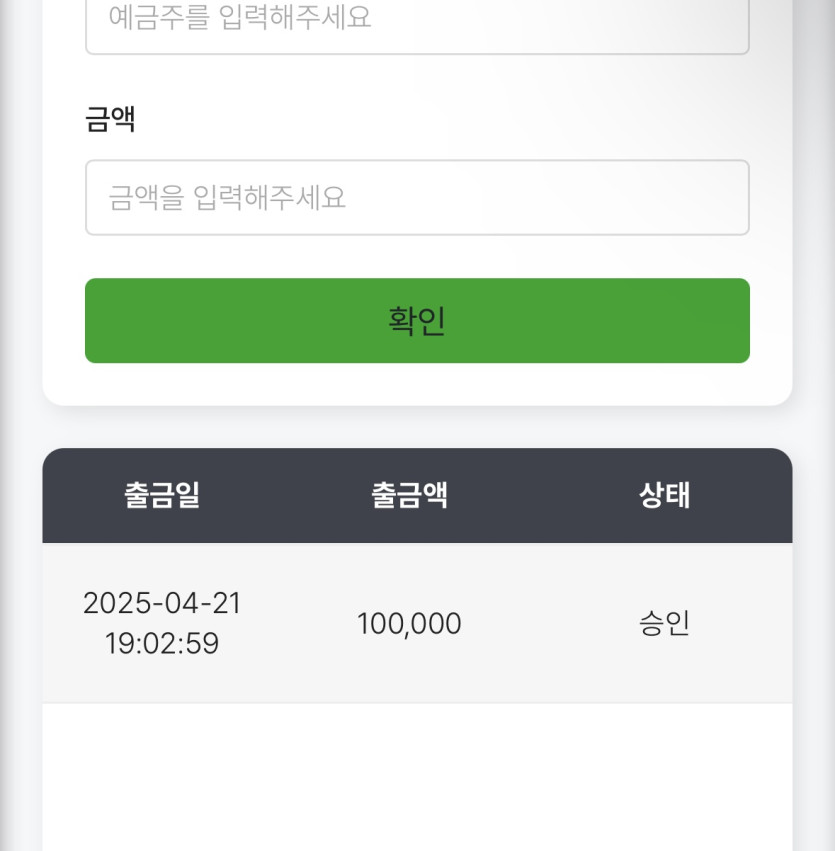Click the 금액 field label
The height and width of the screenshot is (851, 835).
coord(110,119)
